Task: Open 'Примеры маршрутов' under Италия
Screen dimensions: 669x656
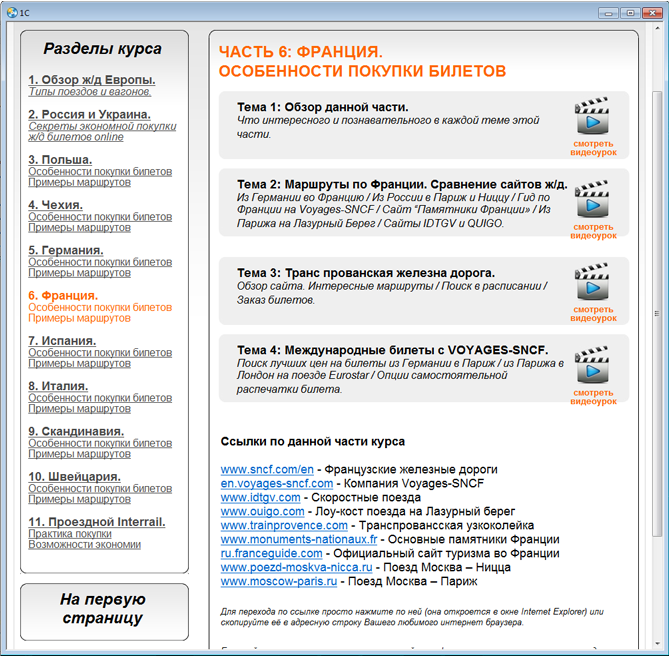Action: (x=79, y=409)
